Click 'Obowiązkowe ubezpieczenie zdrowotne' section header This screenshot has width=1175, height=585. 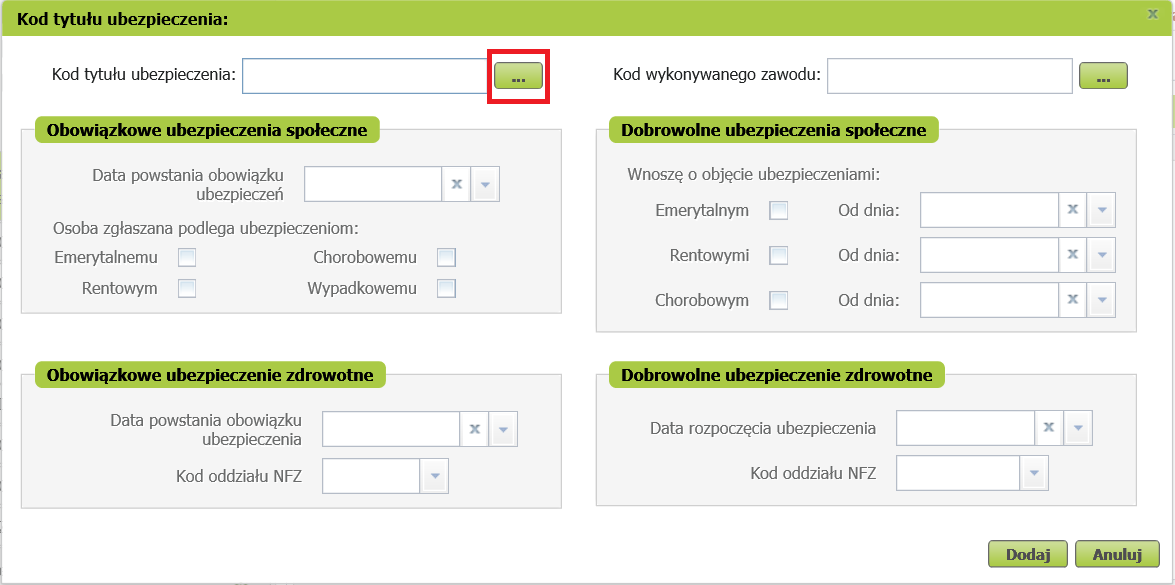click(x=210, y=375)
